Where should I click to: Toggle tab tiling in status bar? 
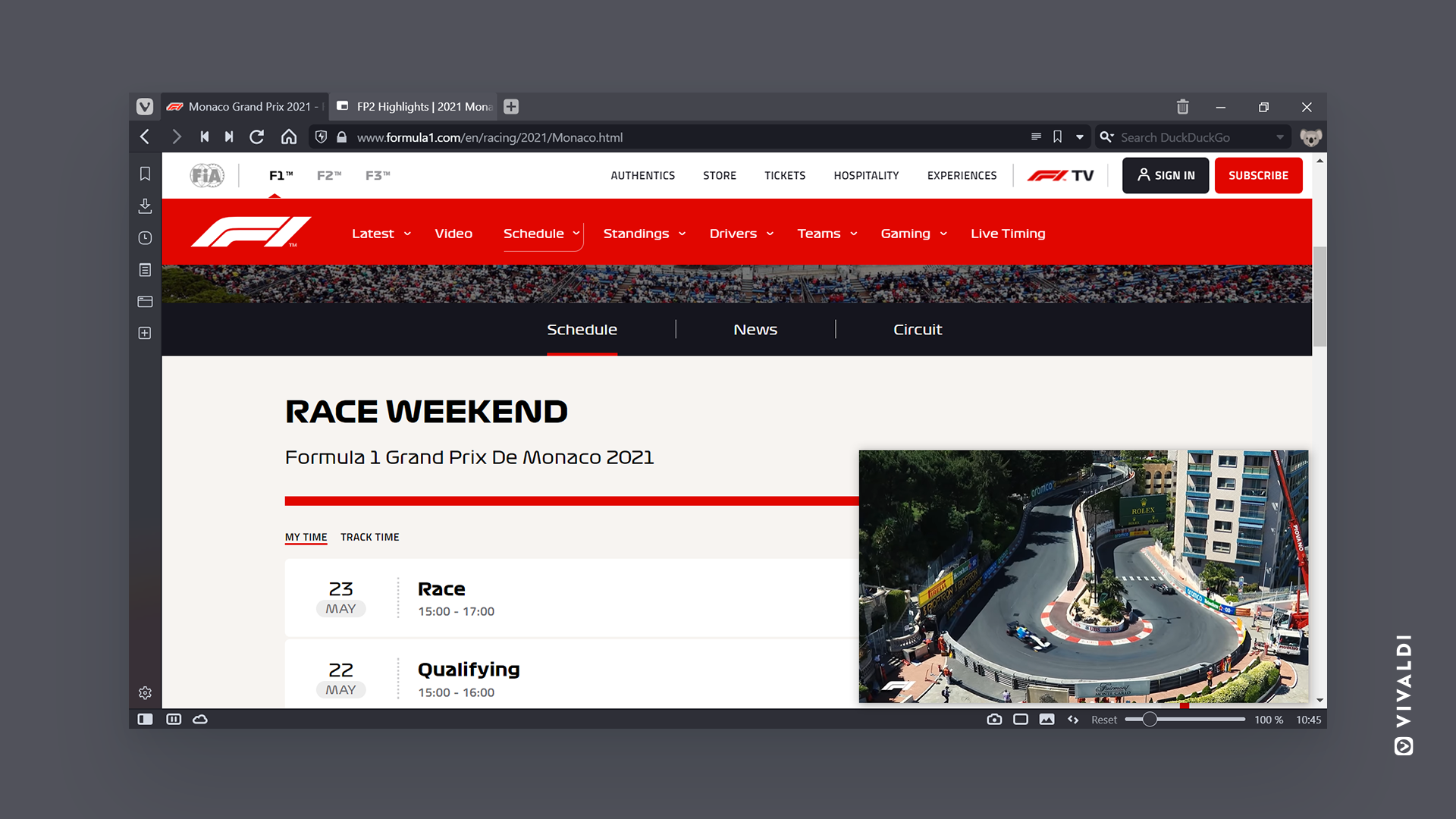(174, 720)
